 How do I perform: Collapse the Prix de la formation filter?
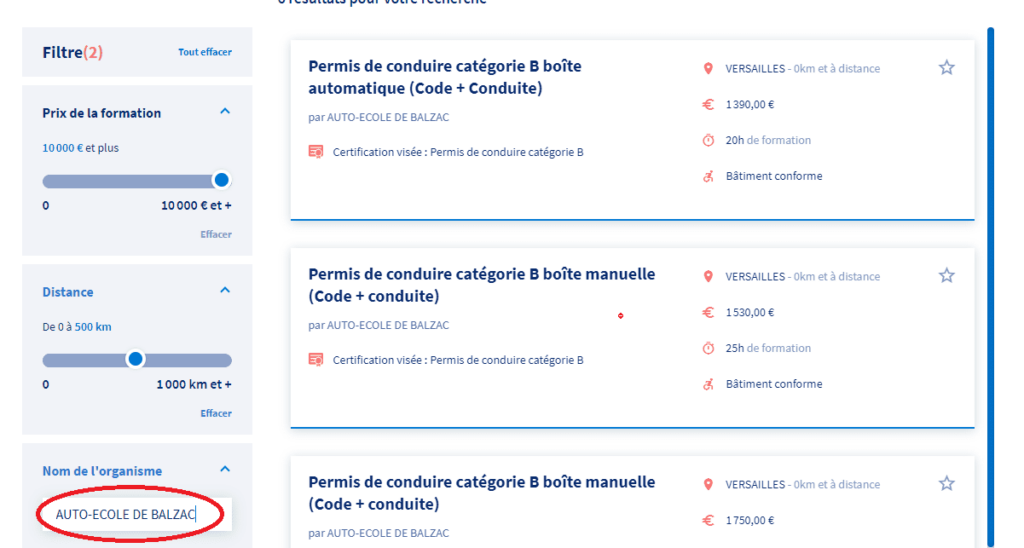225,112
